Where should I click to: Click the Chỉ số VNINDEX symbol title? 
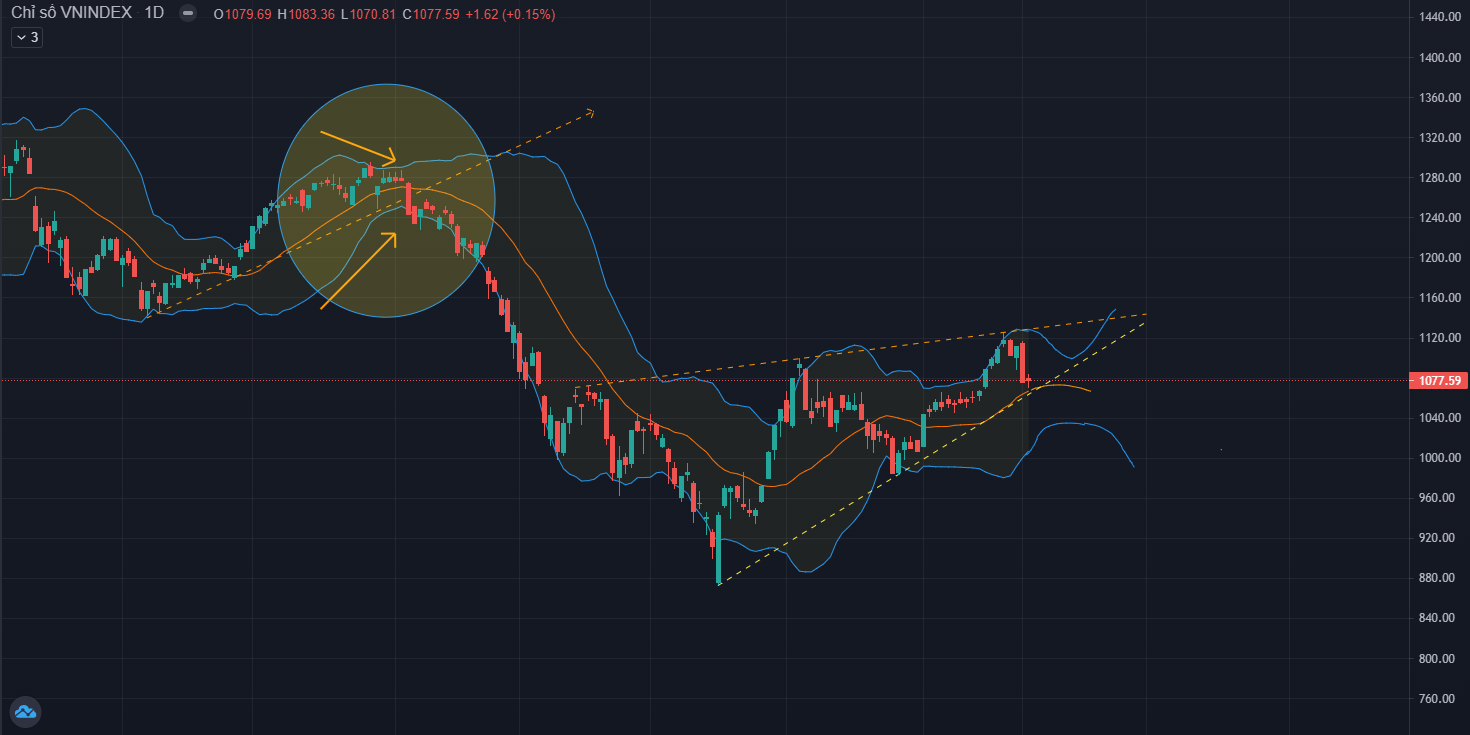(x=71, y=14)
